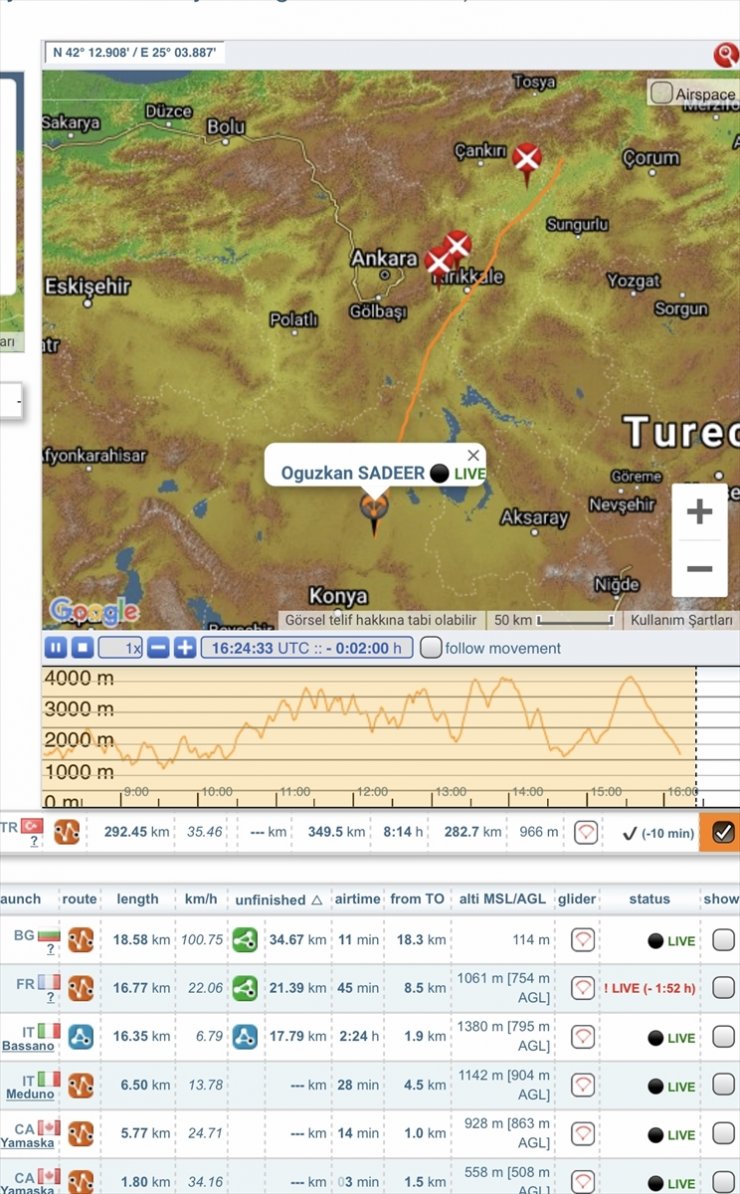The height and width of the screenshot is (1194, 740).
Task: Increase playback speed with plus button
Action: (185, 648)
